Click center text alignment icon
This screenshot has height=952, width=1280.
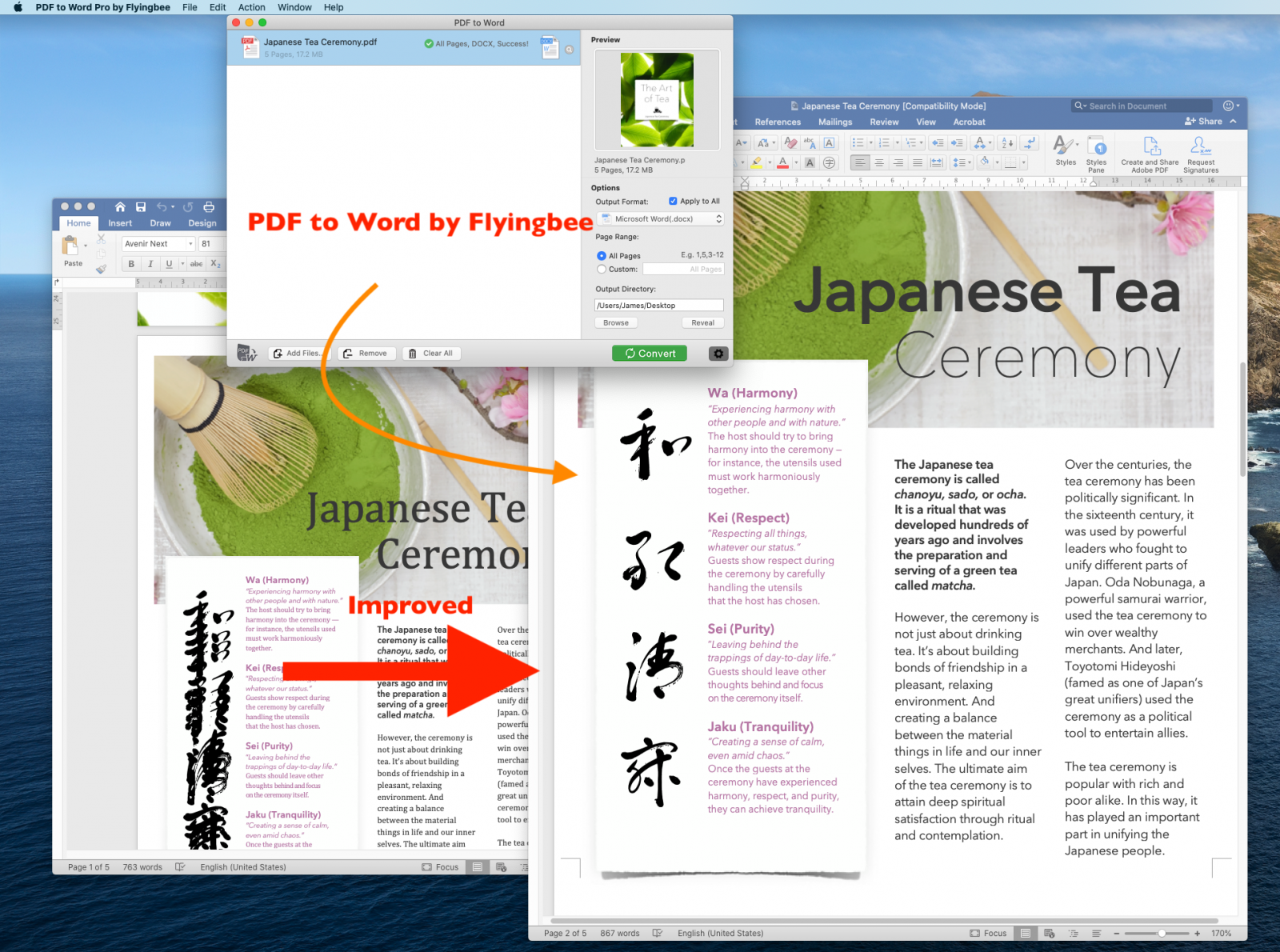879,162
